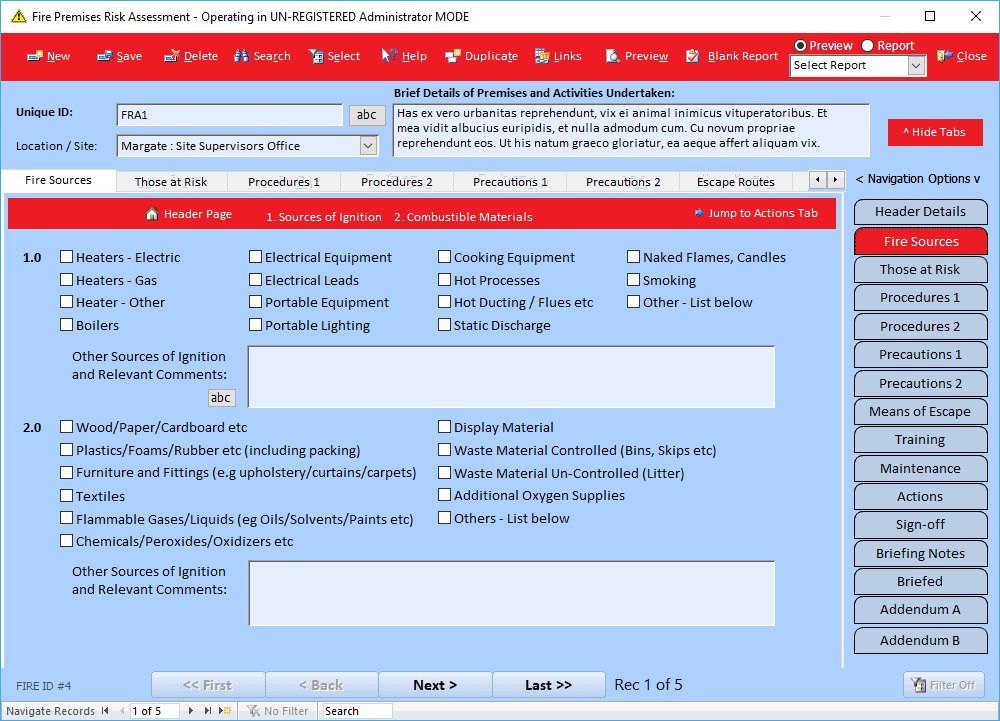Screen dimensions: 1000x721
Task: Check Waste Material Un-Controlled (Litter)
Action: pyautogui.click(x=445, y=472)
